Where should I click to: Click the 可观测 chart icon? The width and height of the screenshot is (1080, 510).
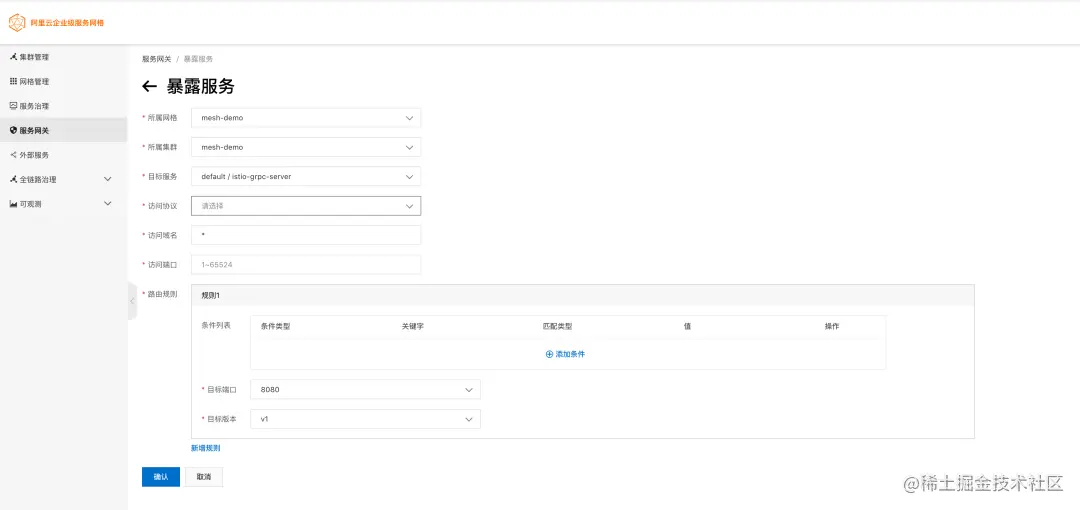pos(13,204)
